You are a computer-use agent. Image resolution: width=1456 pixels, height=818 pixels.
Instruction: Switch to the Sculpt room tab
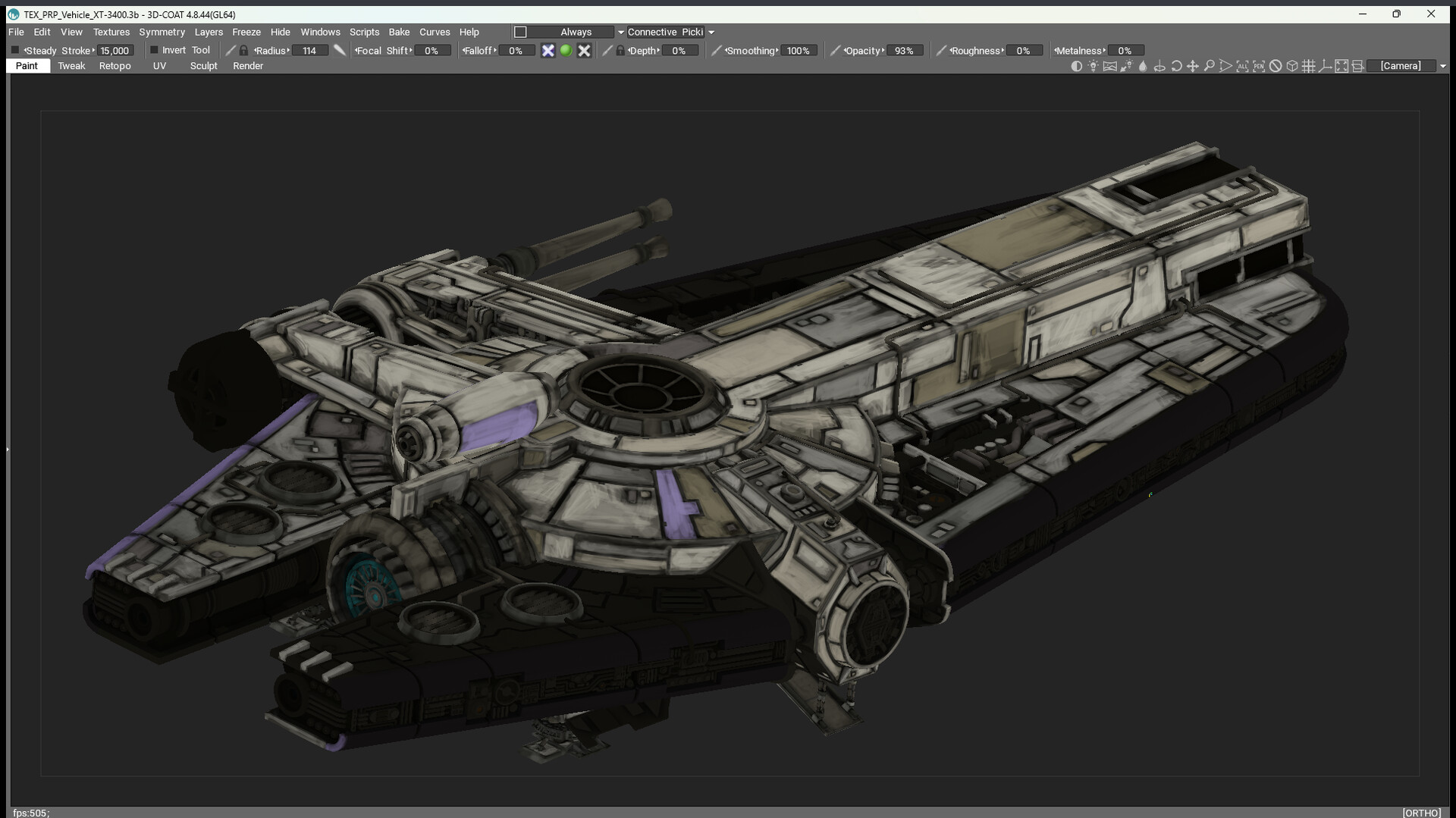[x=204, y=66]
